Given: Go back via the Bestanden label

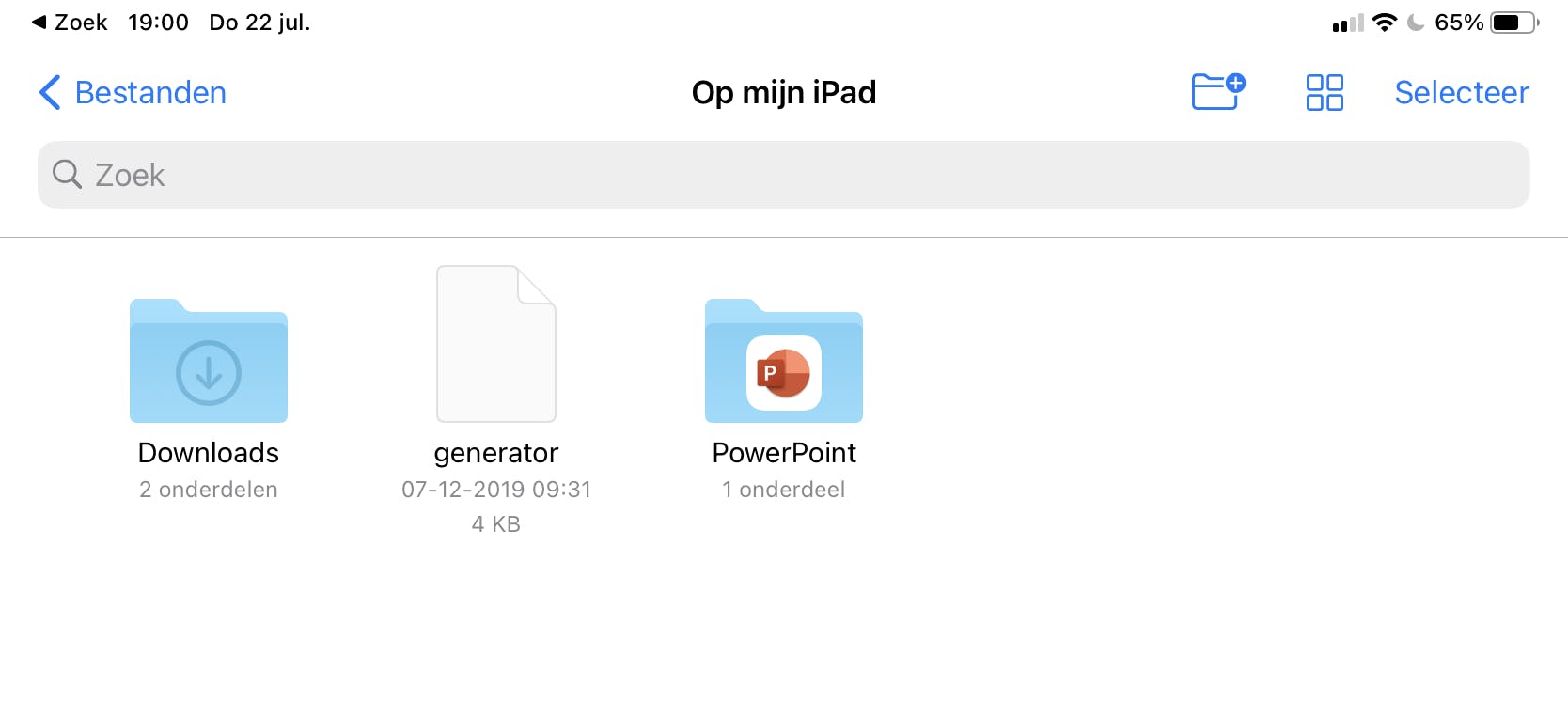Looking at the screenshot, I should [150, 92].
